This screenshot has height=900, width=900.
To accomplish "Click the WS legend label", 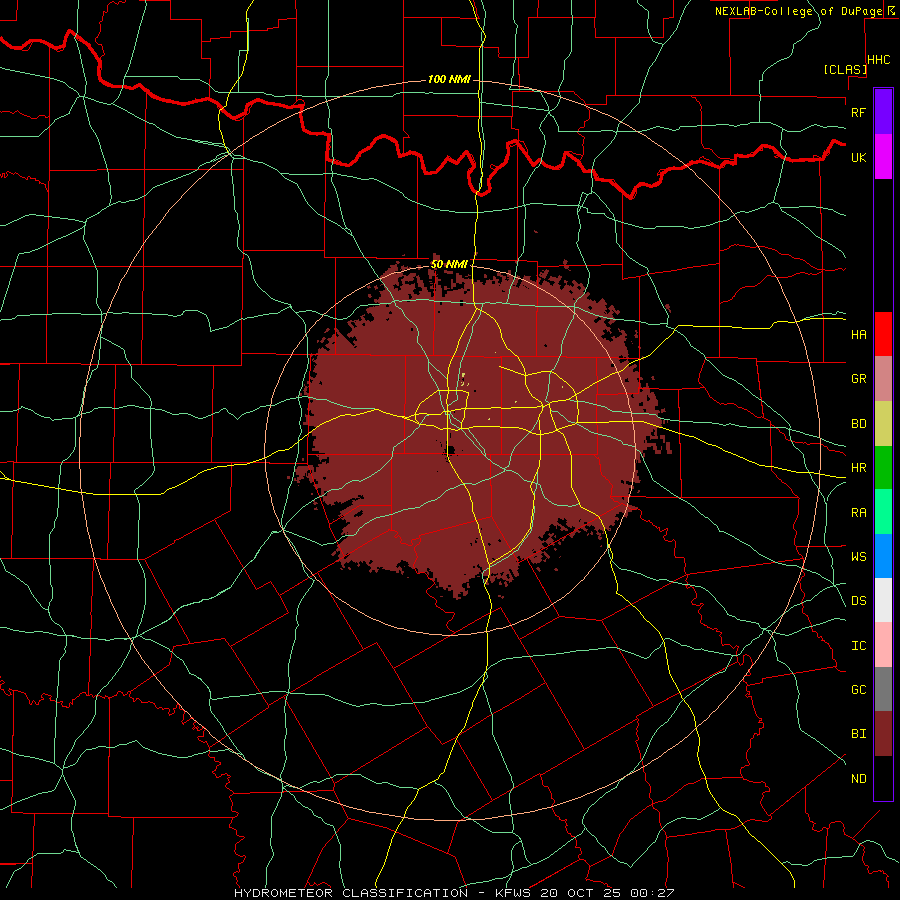I will pyautogui.click(x=858, y=557).
